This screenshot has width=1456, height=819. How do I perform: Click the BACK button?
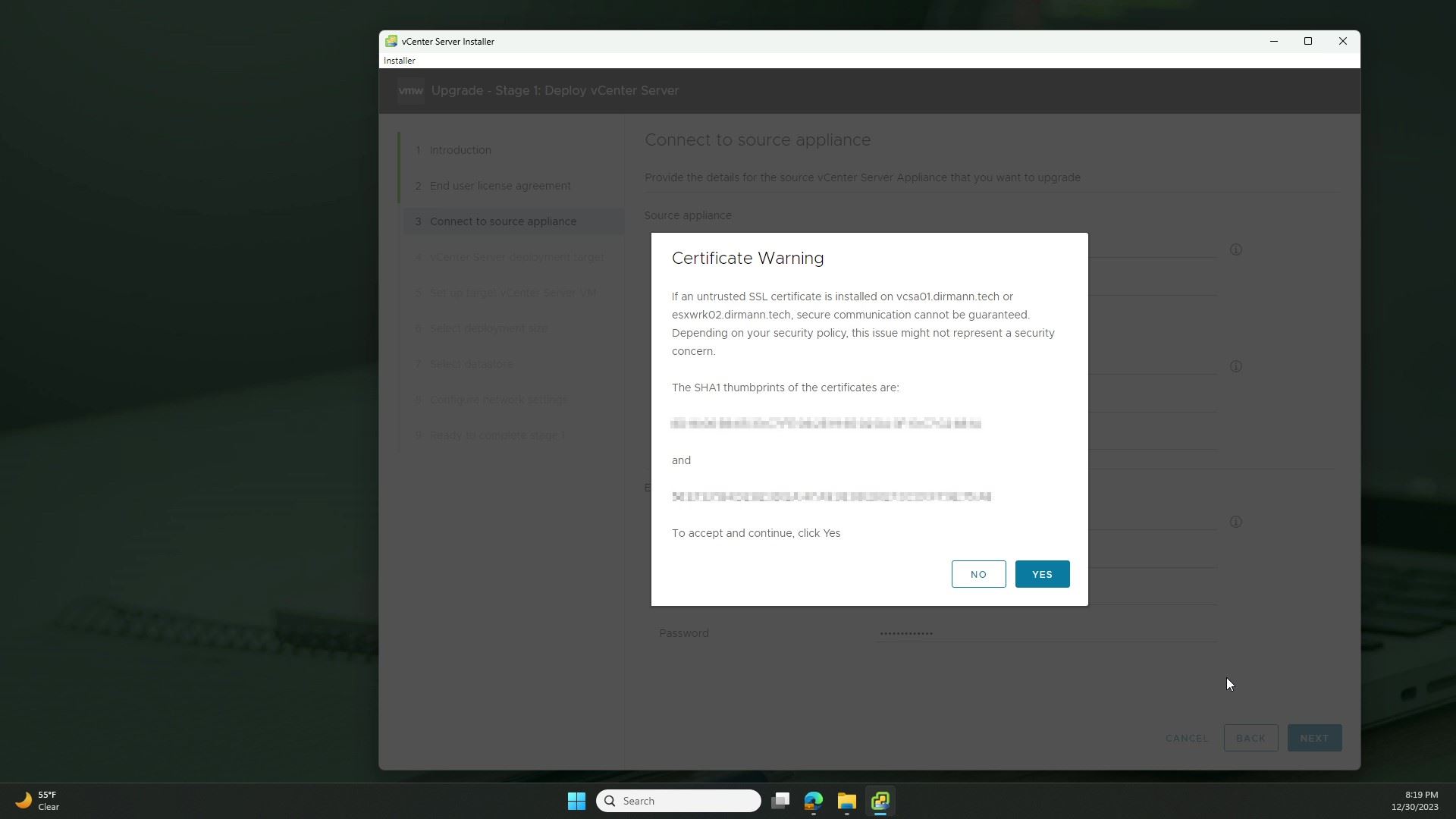[x=1250, y=738]
